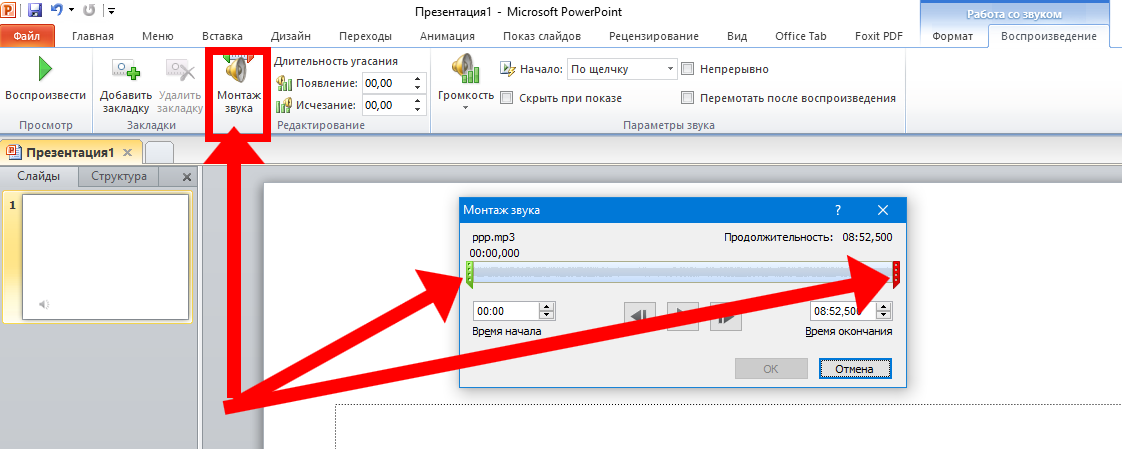This screenshot has height=449, width=1122.
Task: Select the green start trim marker
Action: [469, 275]
